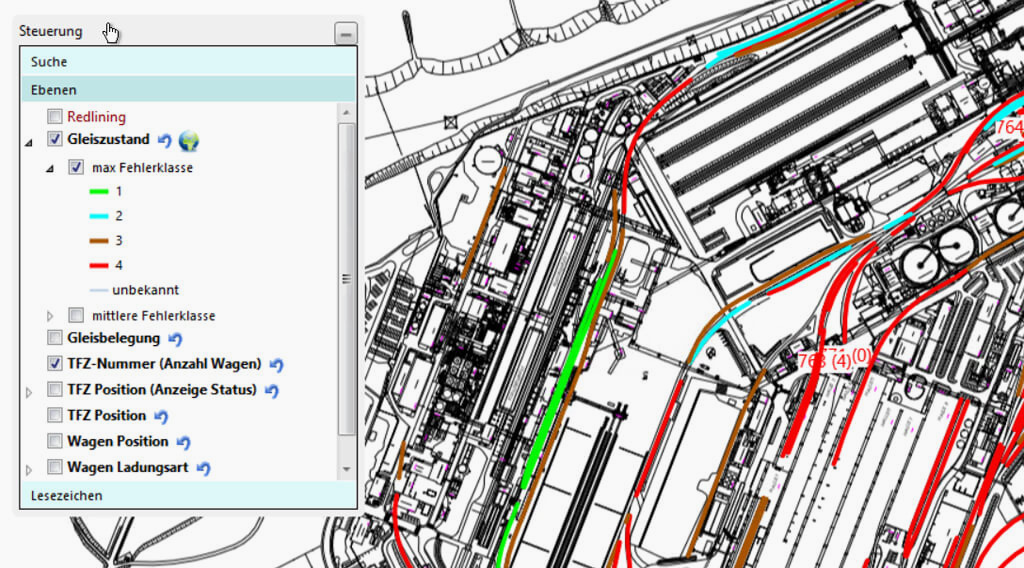Image resolution: width=1024 pixels, height=568 pixels.
Task: Refresh the Gleisbelegung layer
Action: pos(176,339)
